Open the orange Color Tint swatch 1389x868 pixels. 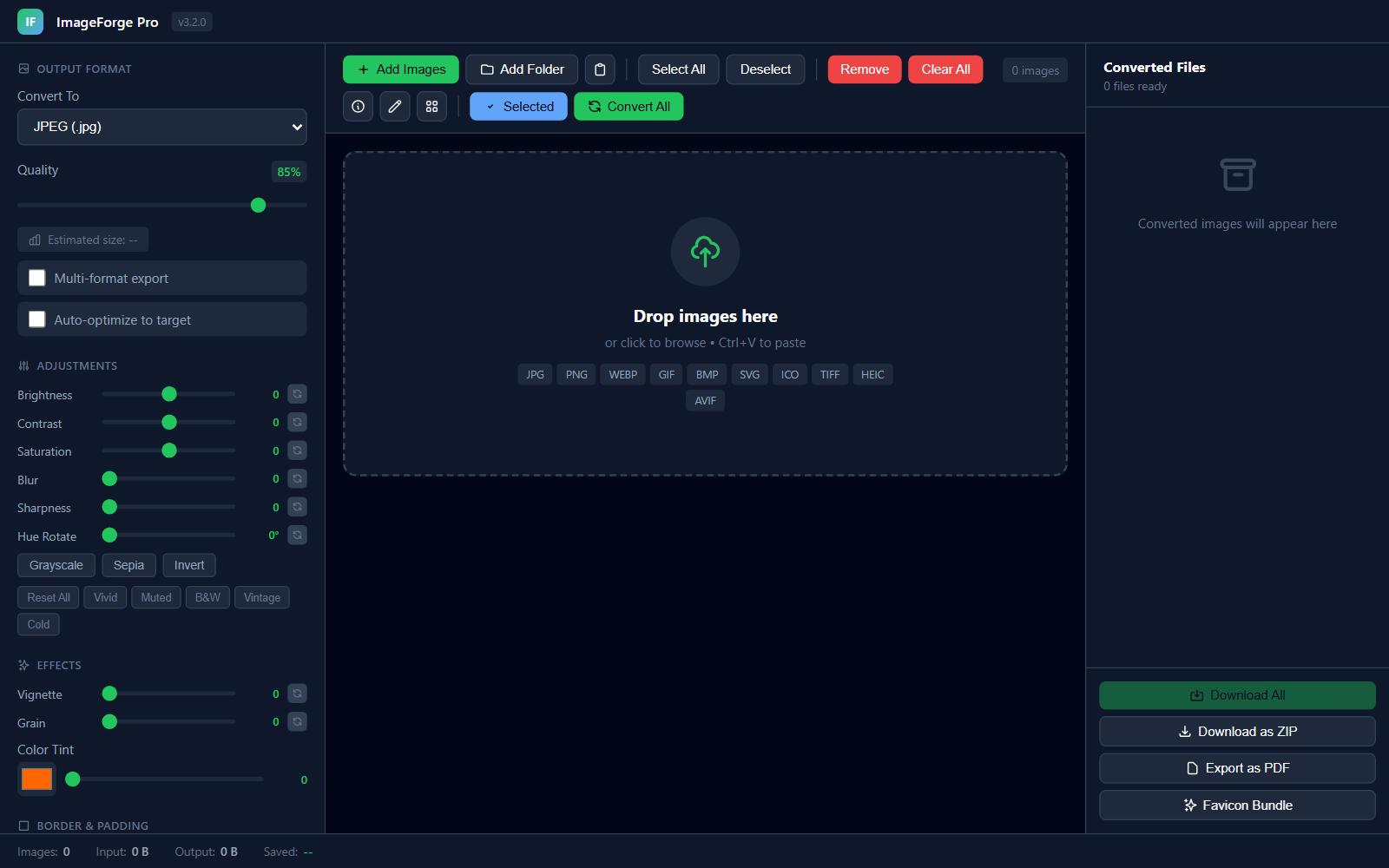click(x=36, y=779)
